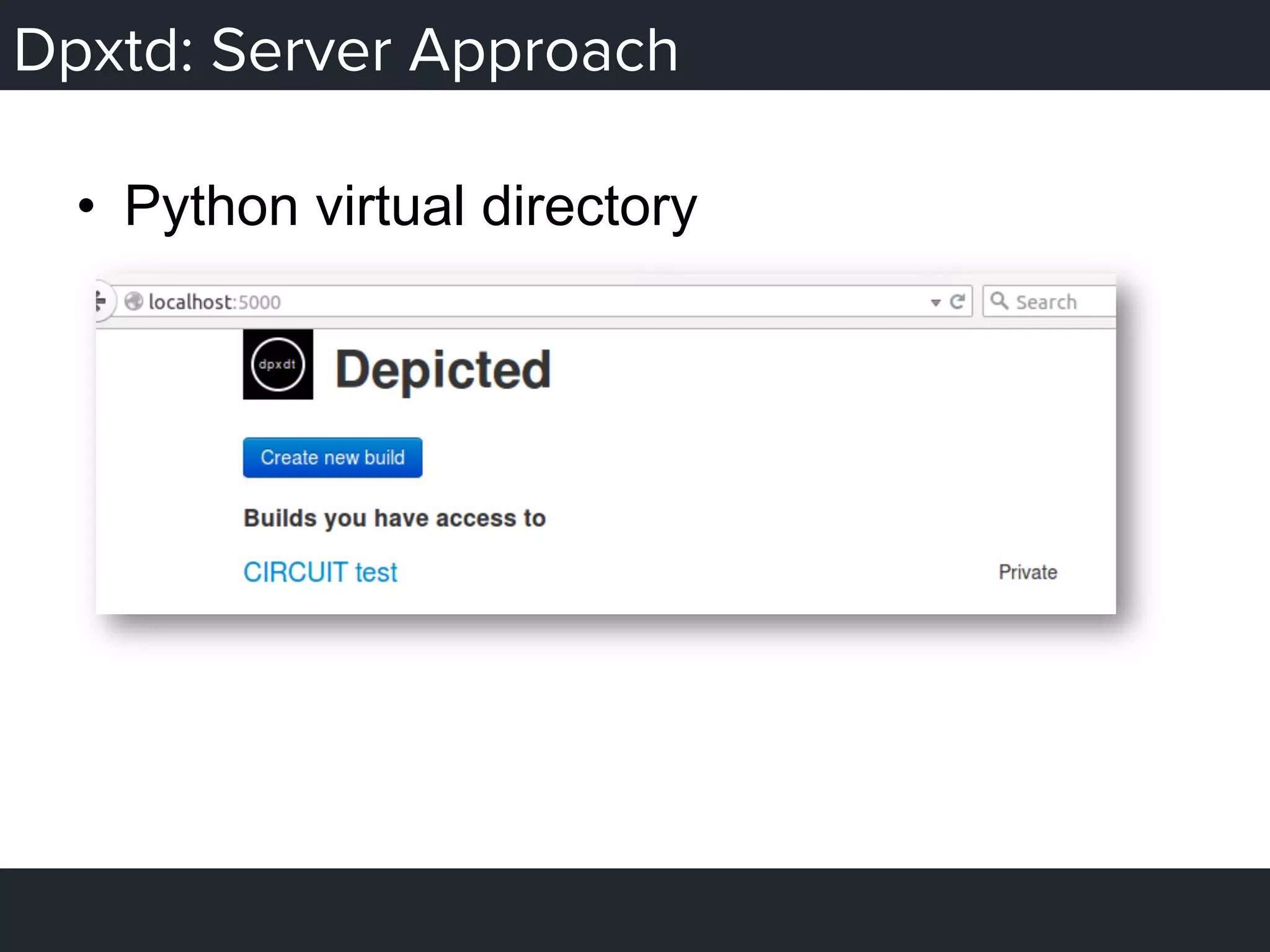Select the slide title 'Dpxtd: Server Approach'

[x=345, y=50]
